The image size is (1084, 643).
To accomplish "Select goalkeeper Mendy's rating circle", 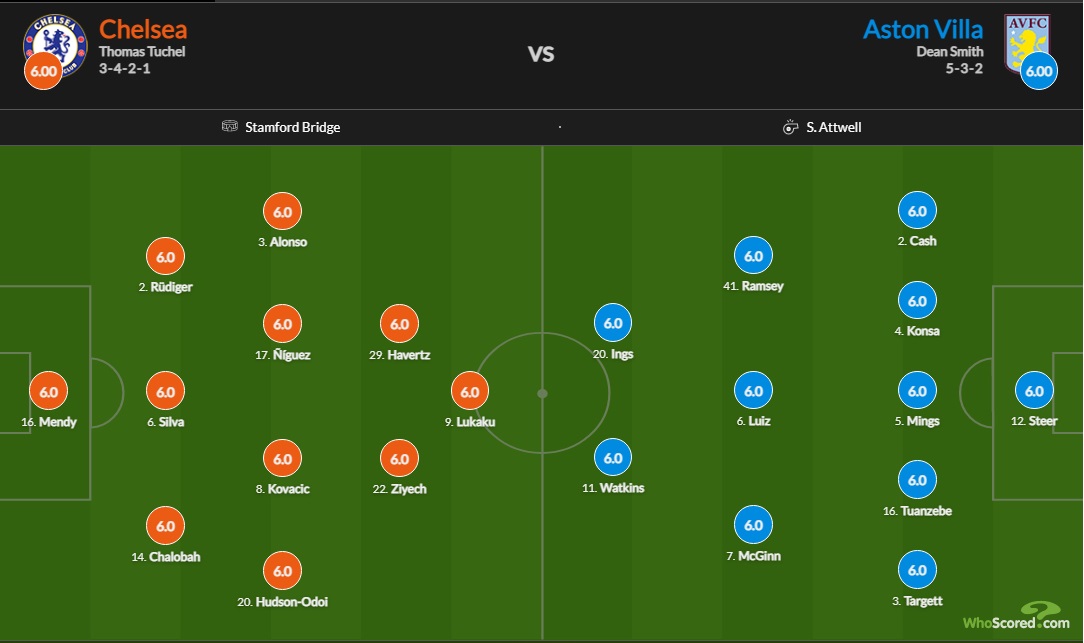I will click(48, 392).
